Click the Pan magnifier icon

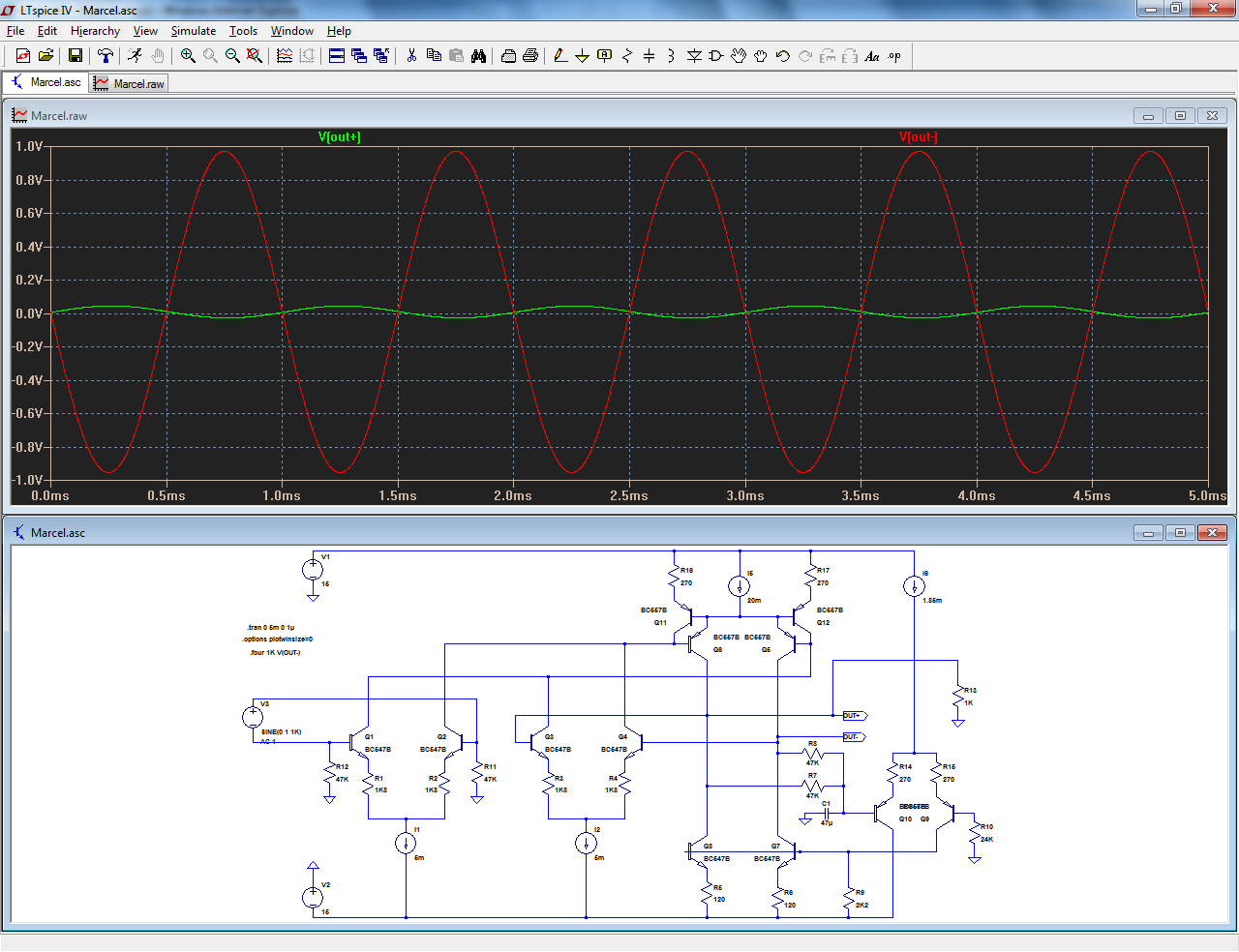(x=210, y=56)
